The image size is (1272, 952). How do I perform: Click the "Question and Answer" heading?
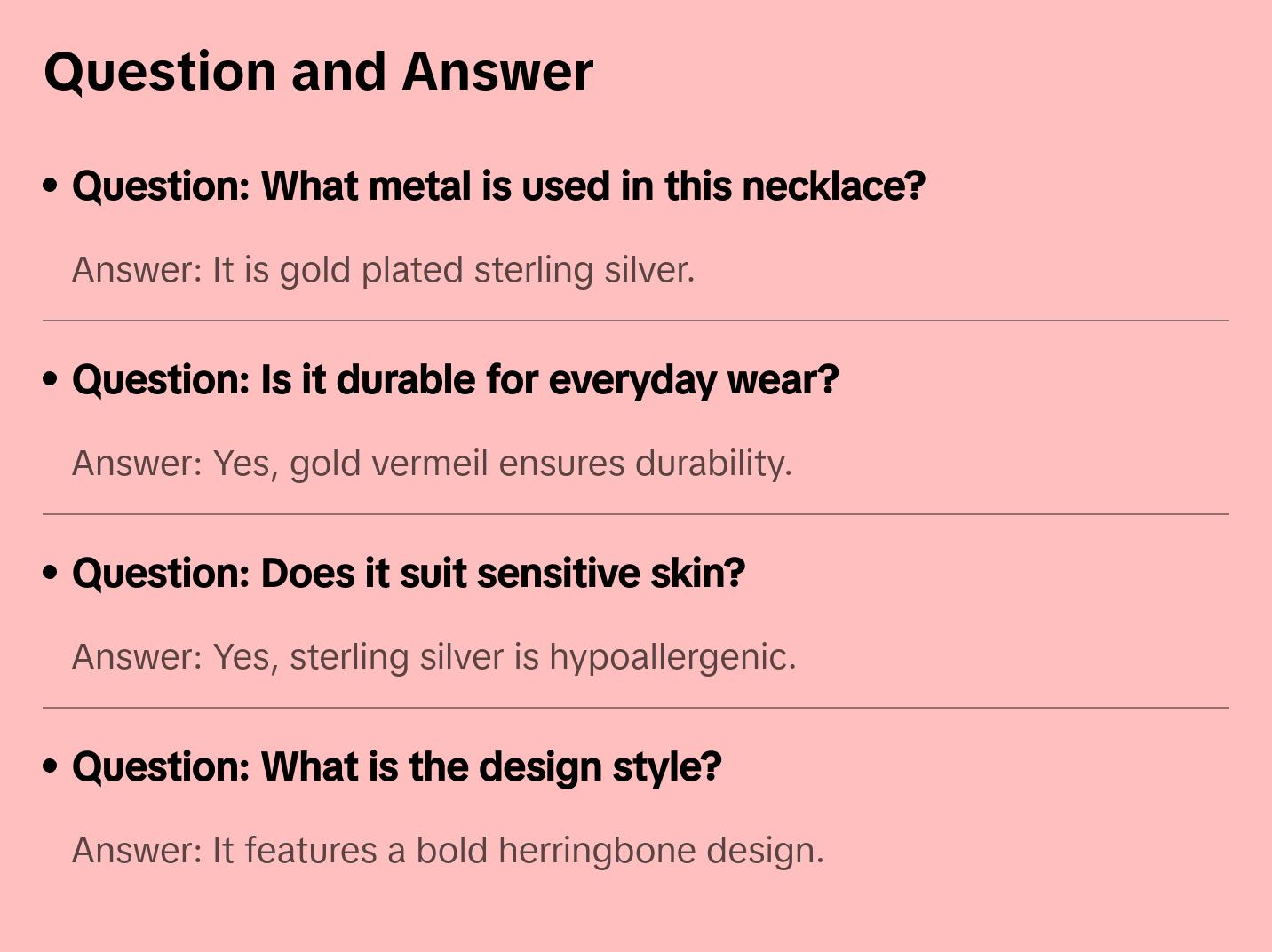318,71
